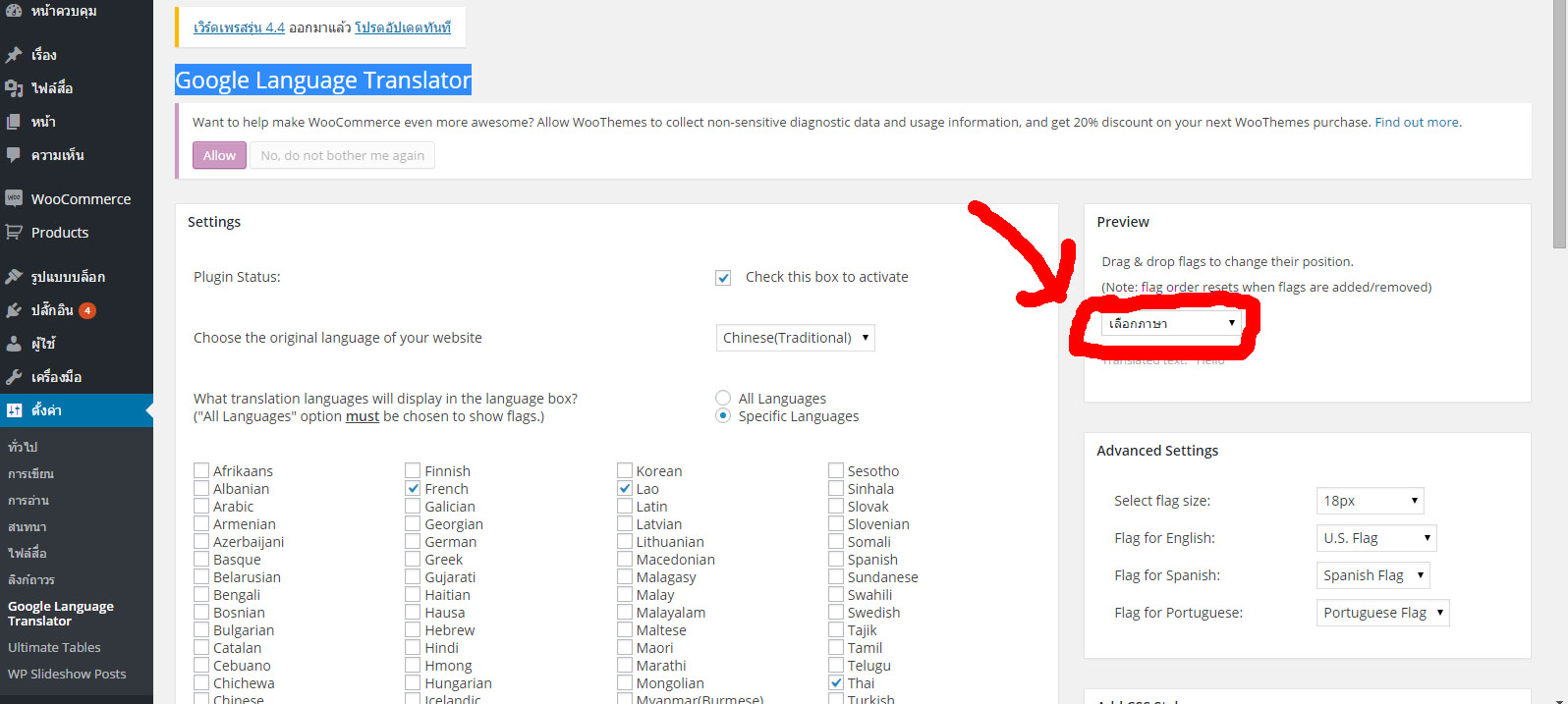Open the WordPress 4.4 version link

239,27
